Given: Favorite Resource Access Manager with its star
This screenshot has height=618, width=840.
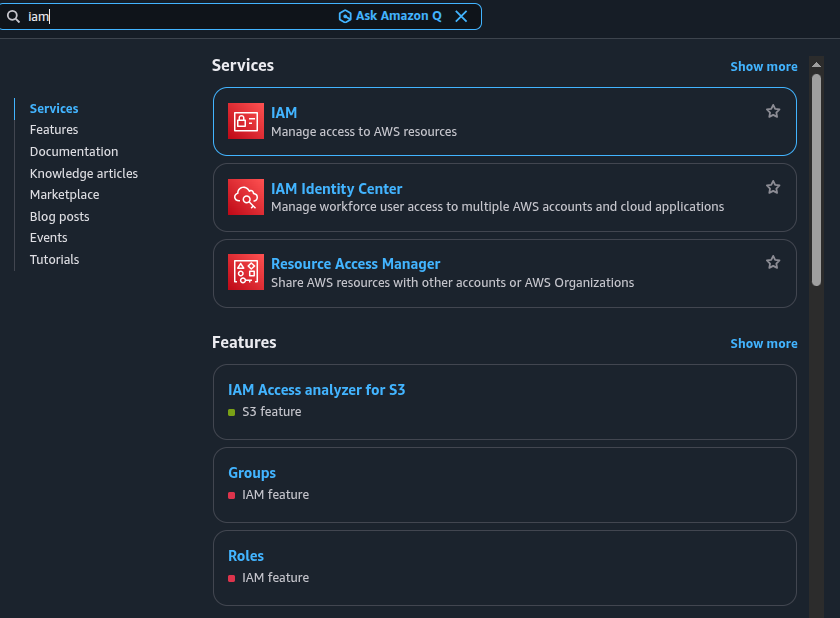Looking at the screenshot, I should [773, 262].
